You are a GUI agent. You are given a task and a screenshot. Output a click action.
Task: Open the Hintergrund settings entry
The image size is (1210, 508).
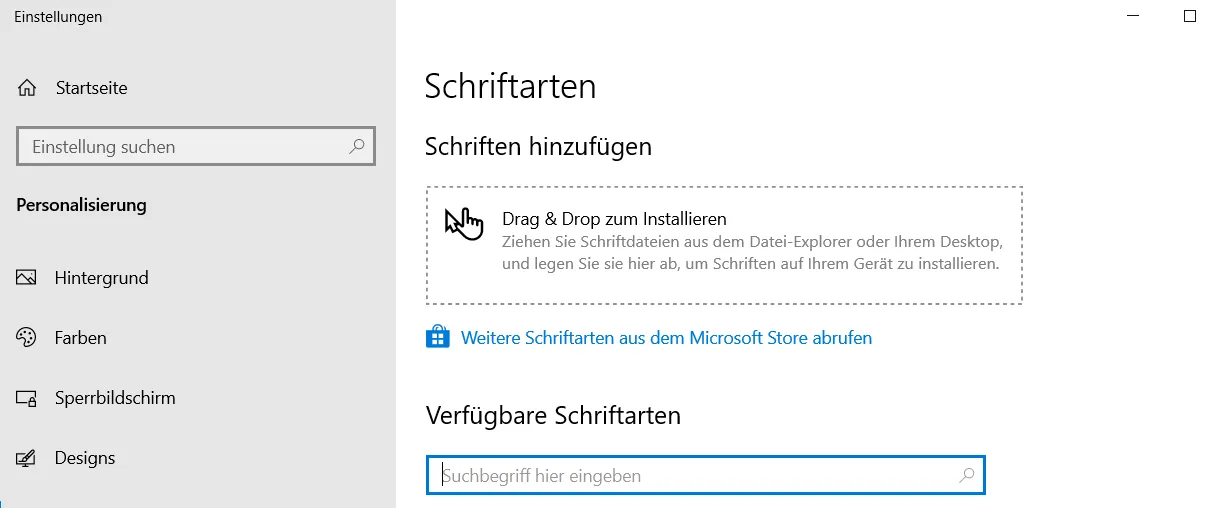pos(101,278)
